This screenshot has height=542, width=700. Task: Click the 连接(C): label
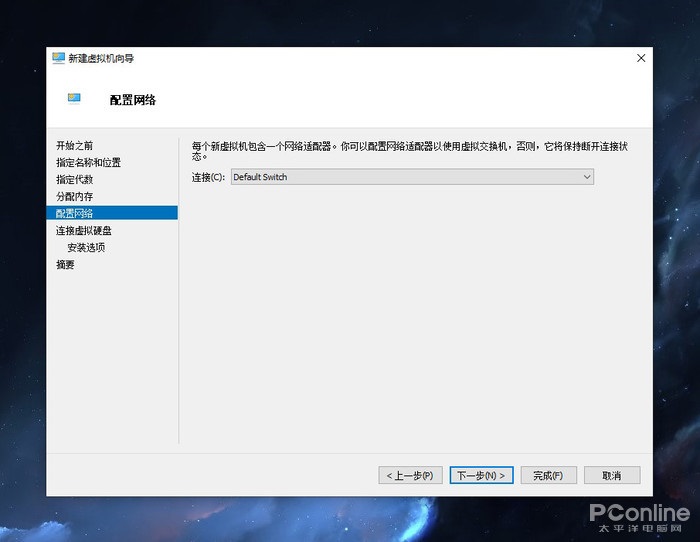click(208, 177)
